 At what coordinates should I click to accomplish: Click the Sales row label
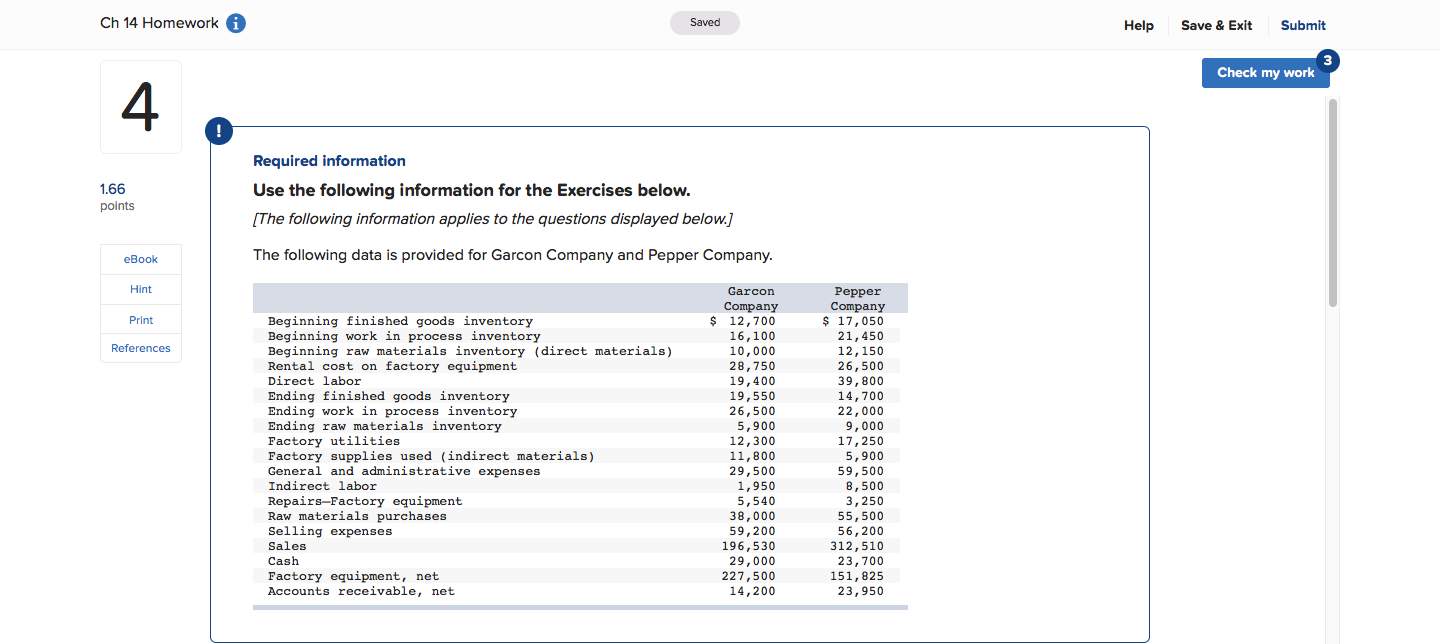[287, 546]
